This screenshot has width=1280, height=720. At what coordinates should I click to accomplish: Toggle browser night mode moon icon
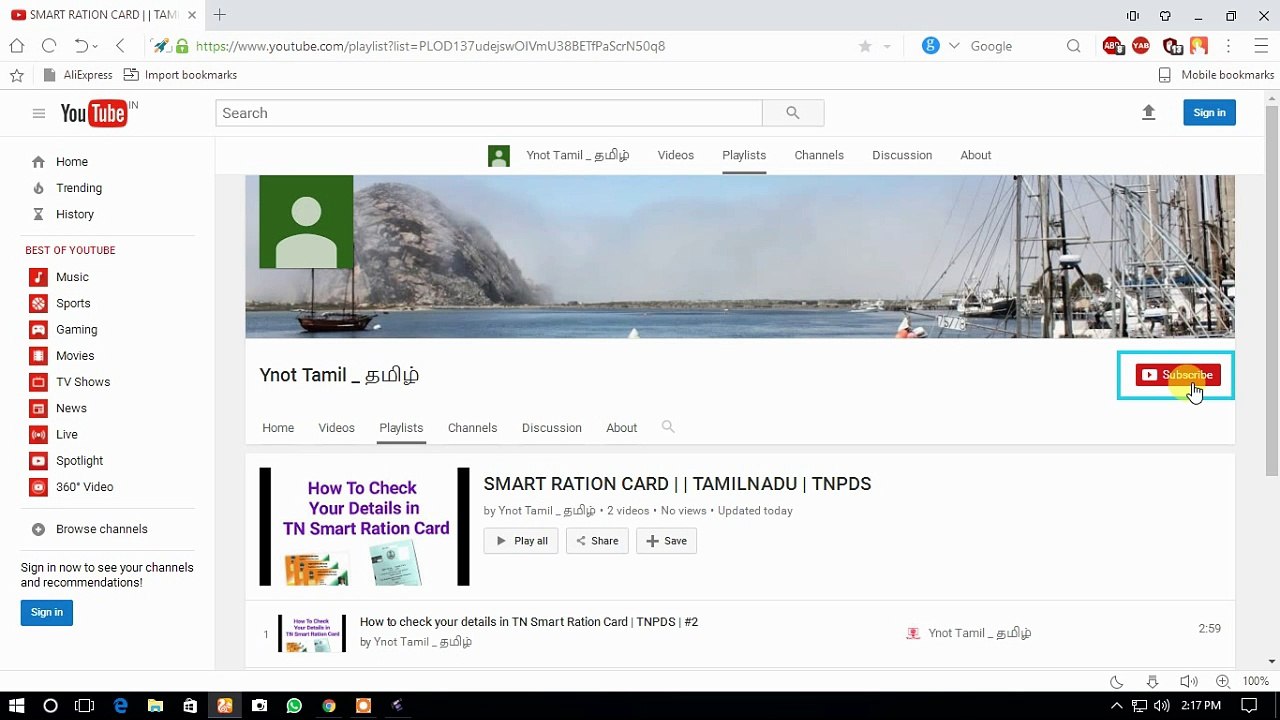1117,682
